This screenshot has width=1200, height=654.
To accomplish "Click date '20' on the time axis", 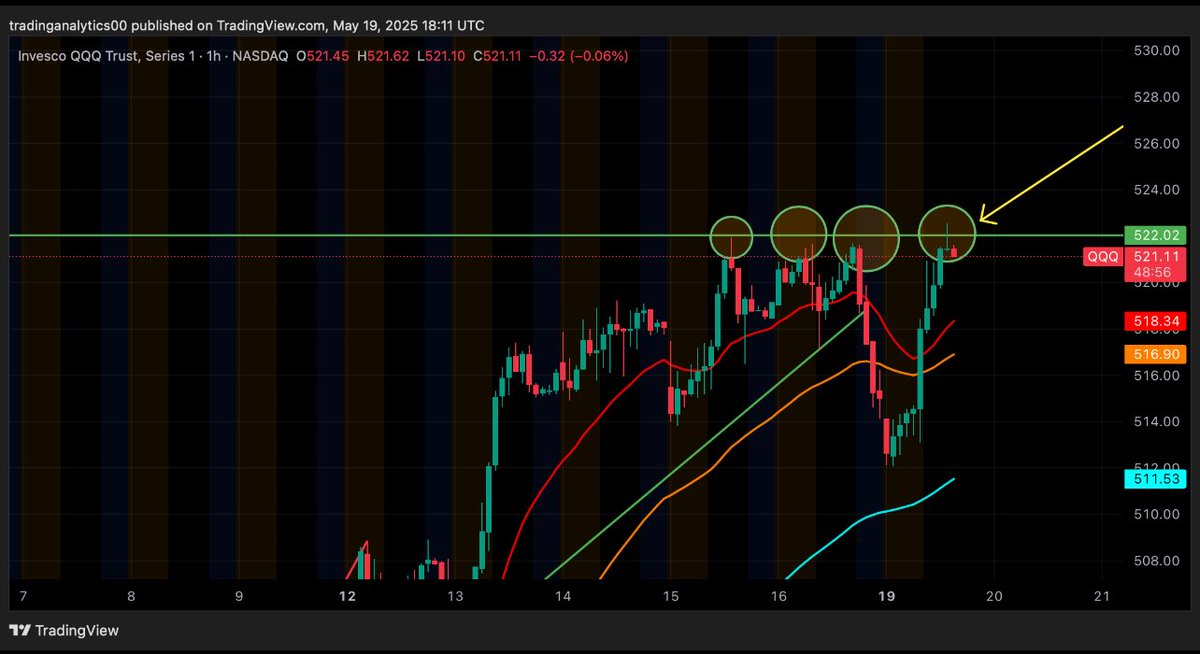I will point(994,596).
